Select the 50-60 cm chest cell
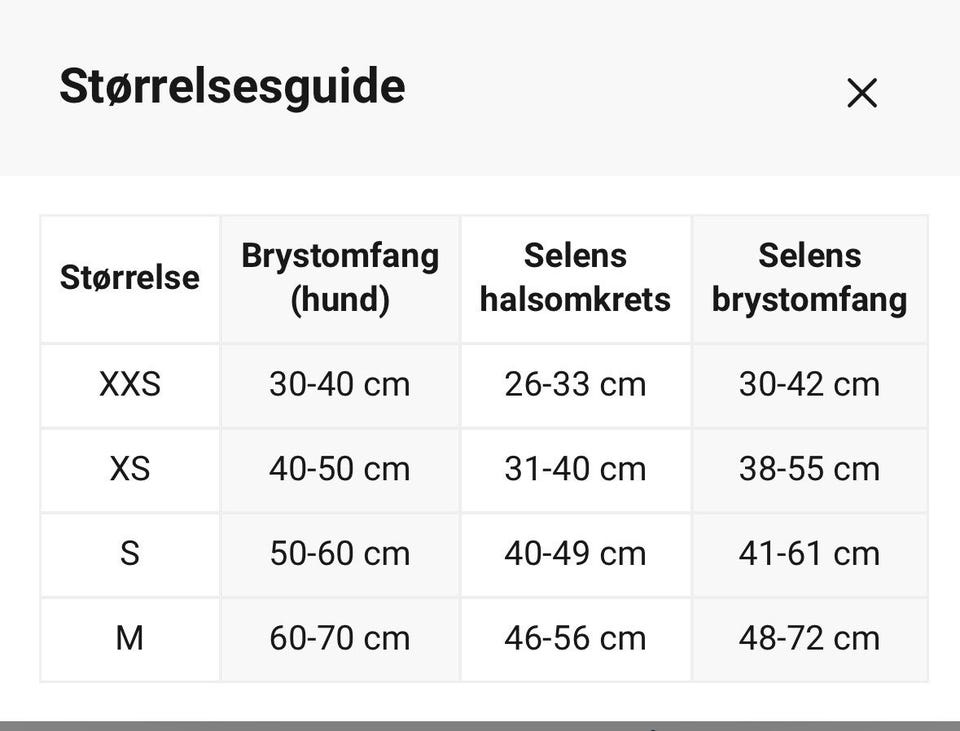Viewport: 960px width, 731px height. [x=340, y=555]
